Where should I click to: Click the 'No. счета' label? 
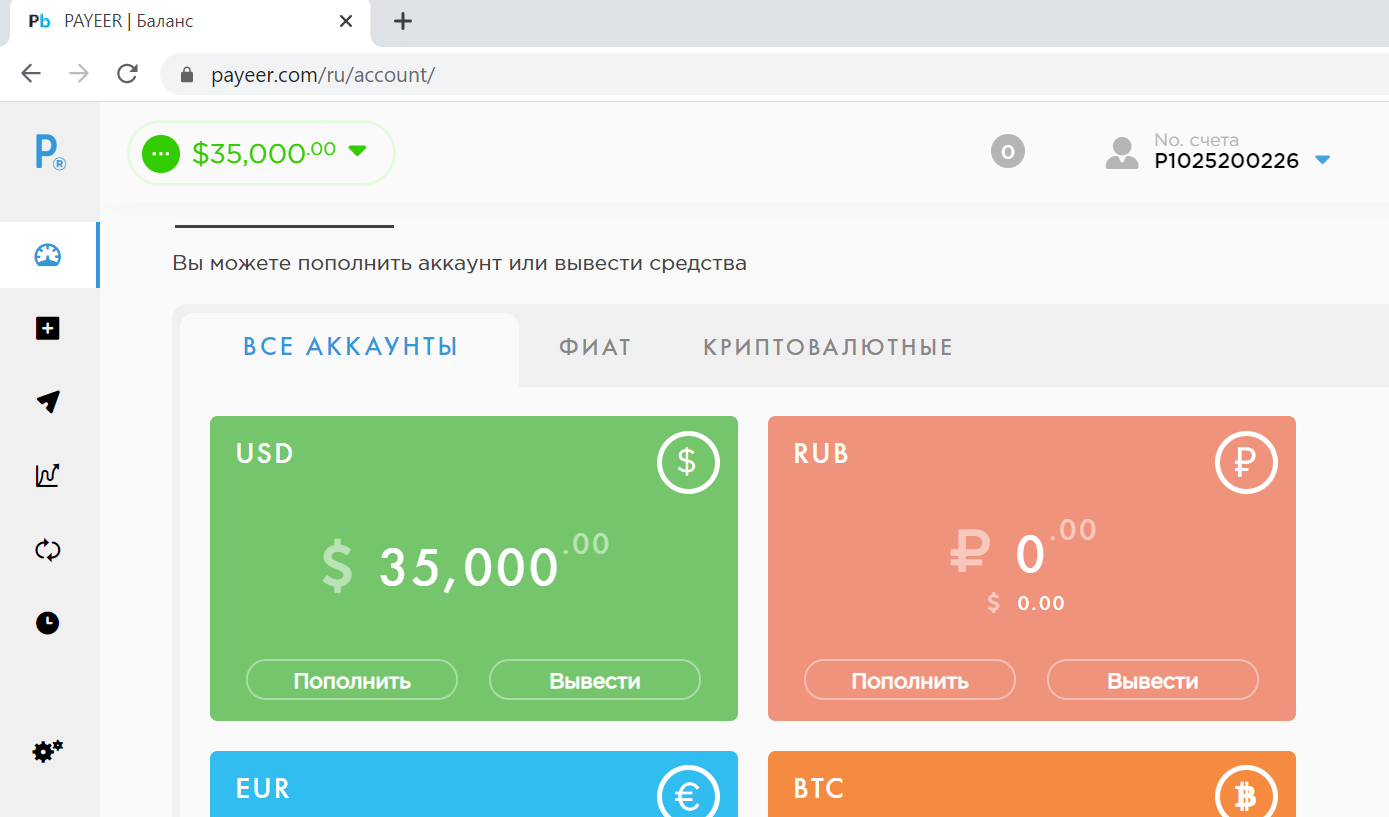(x=1196, y=140)
